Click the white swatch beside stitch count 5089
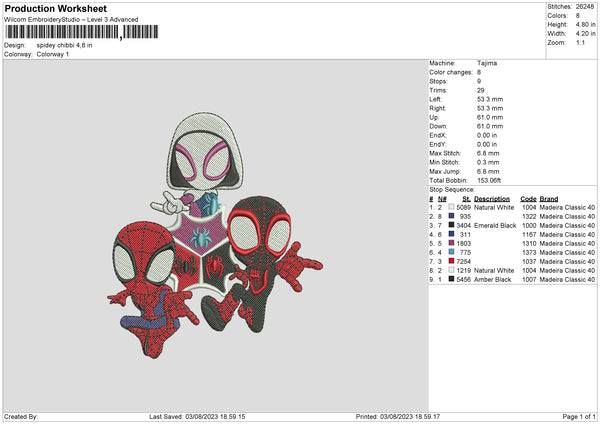The height and width of the screenshot is (424, 600). [x=452, y=207]
